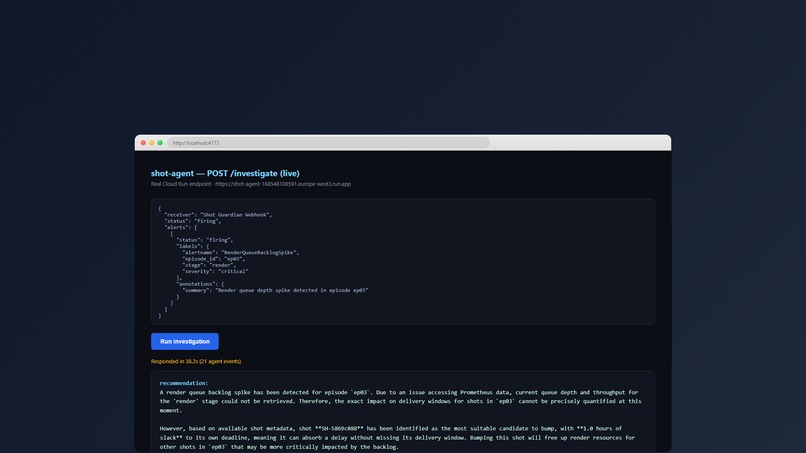Click the "alerts": [ line
The width and height of the screenshot is (806, 453).
[x=180, y=227]
